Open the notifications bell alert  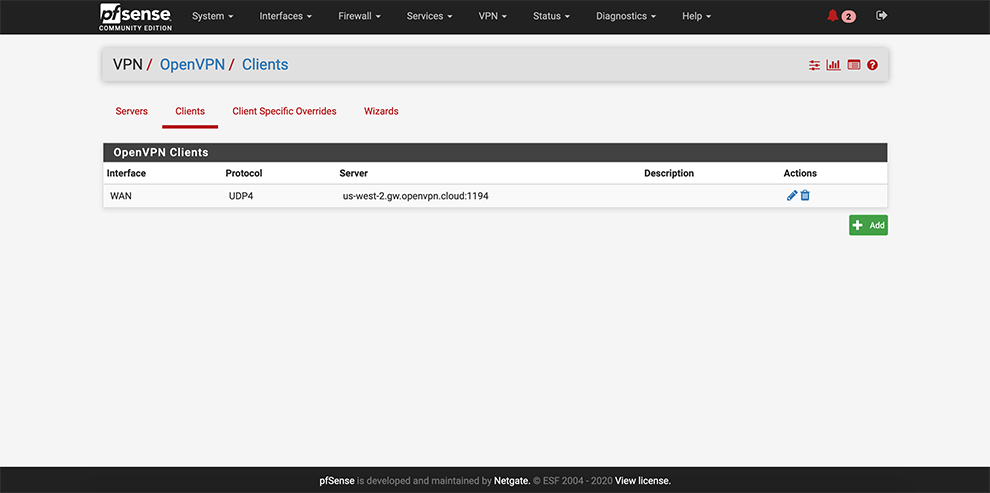point(833,16)
